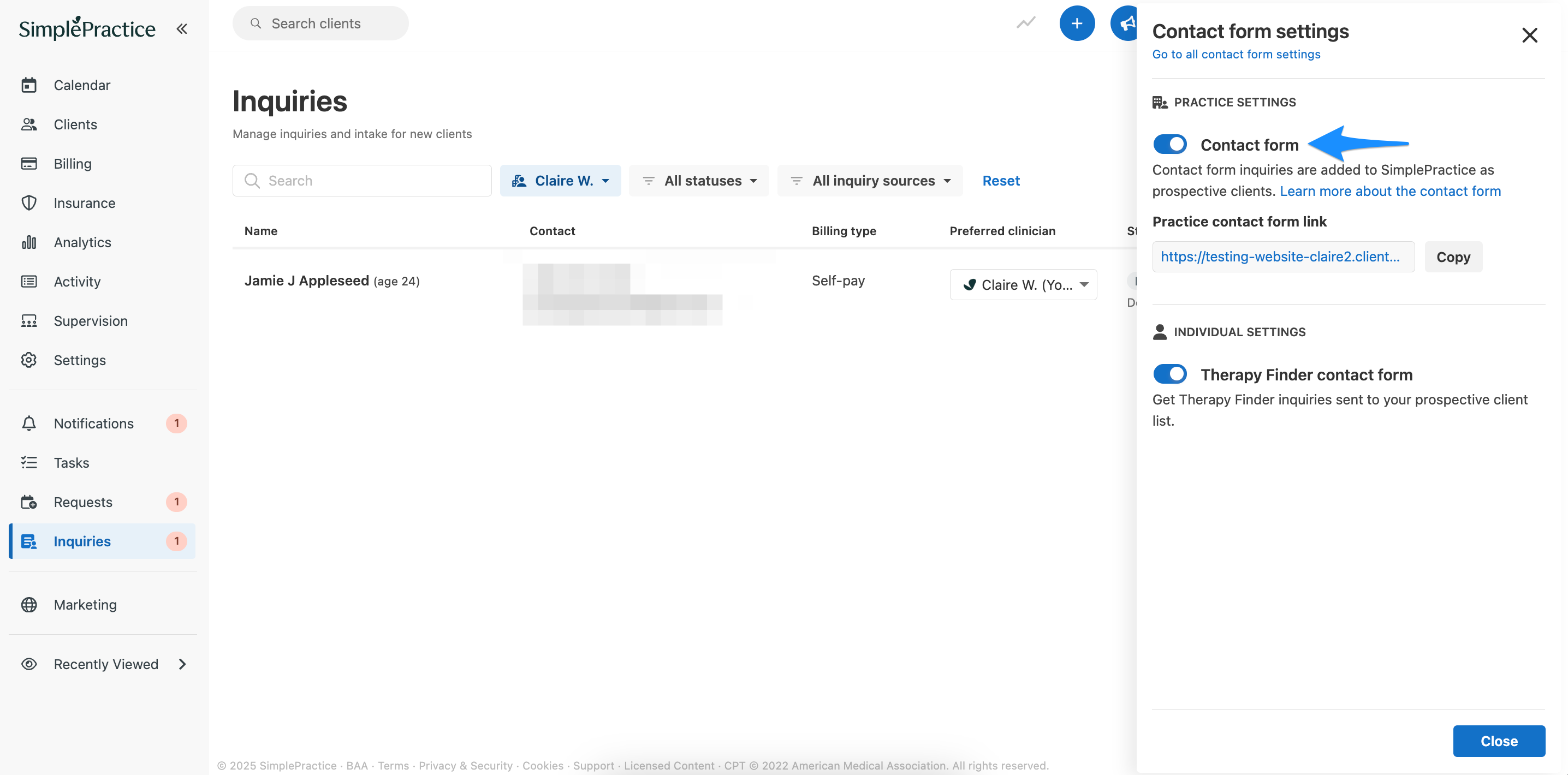Click the Contact column header
The height and width of the screenshot is (775, 1568).
point(552,230)
